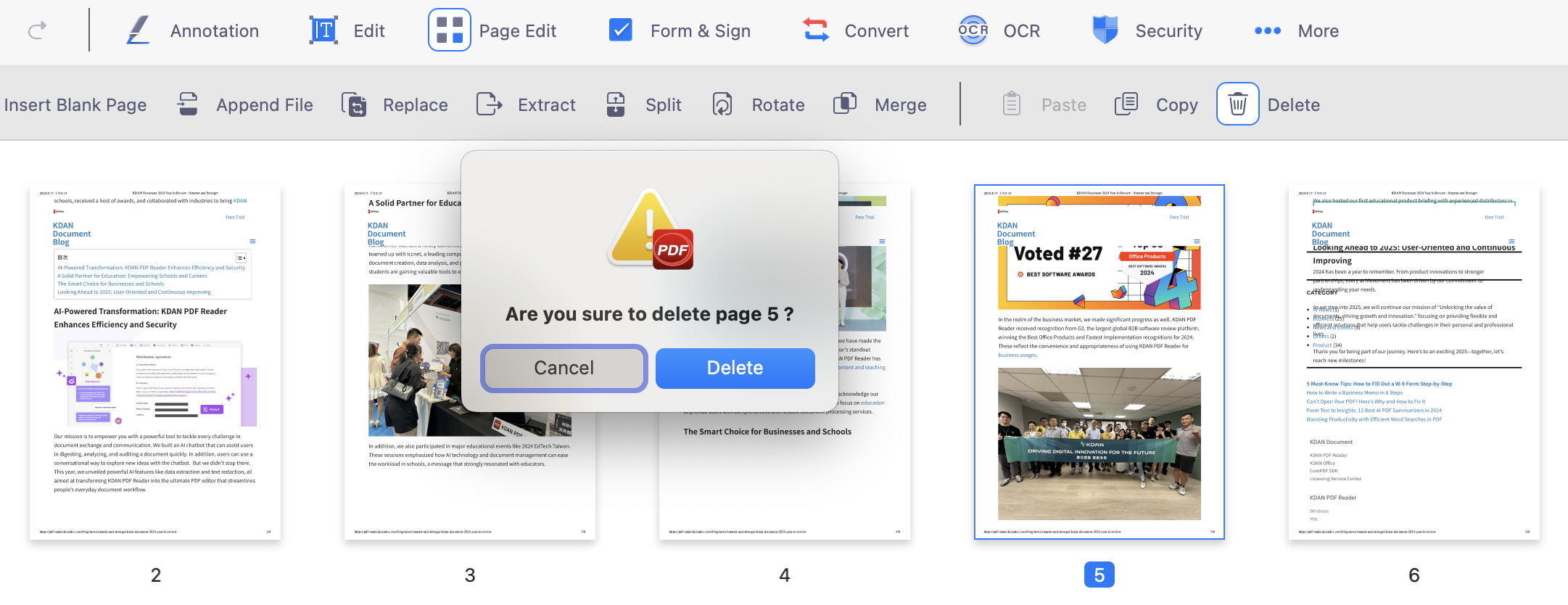1568x605 pixels.
Task: Click the Delete trash can icon
Action: coord(1238,104)
